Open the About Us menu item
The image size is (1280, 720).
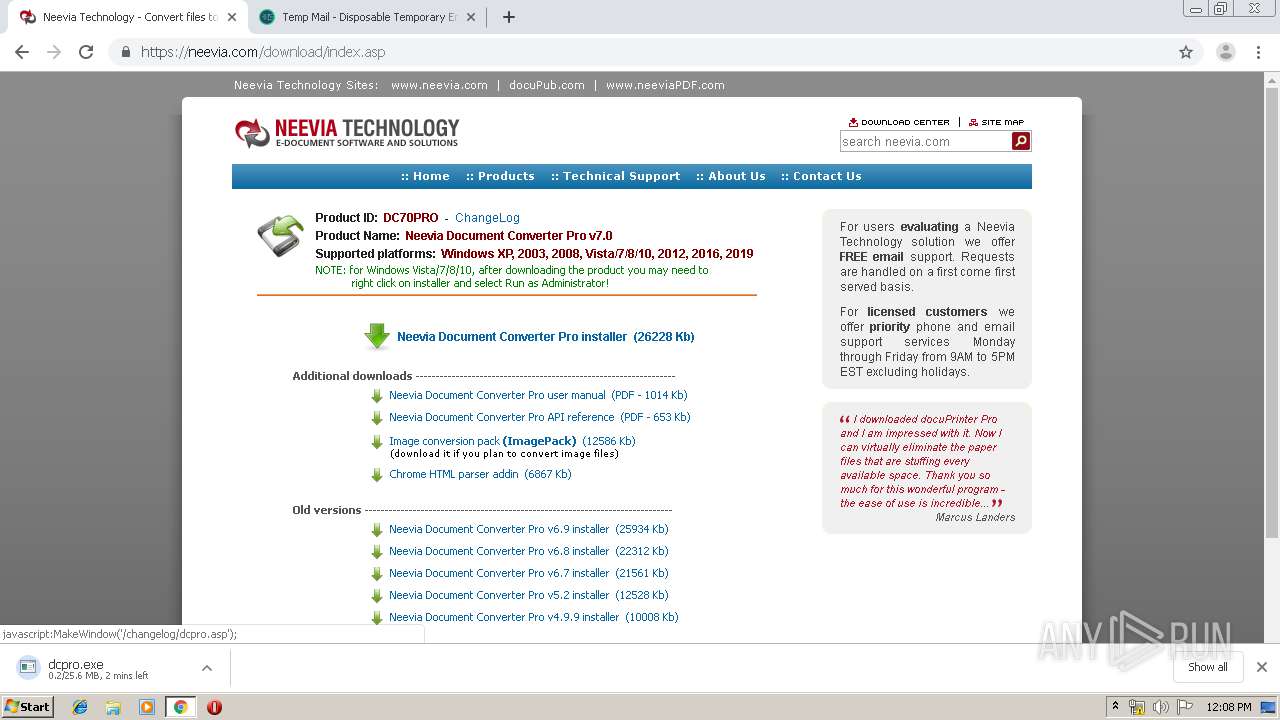click(731, 176)
